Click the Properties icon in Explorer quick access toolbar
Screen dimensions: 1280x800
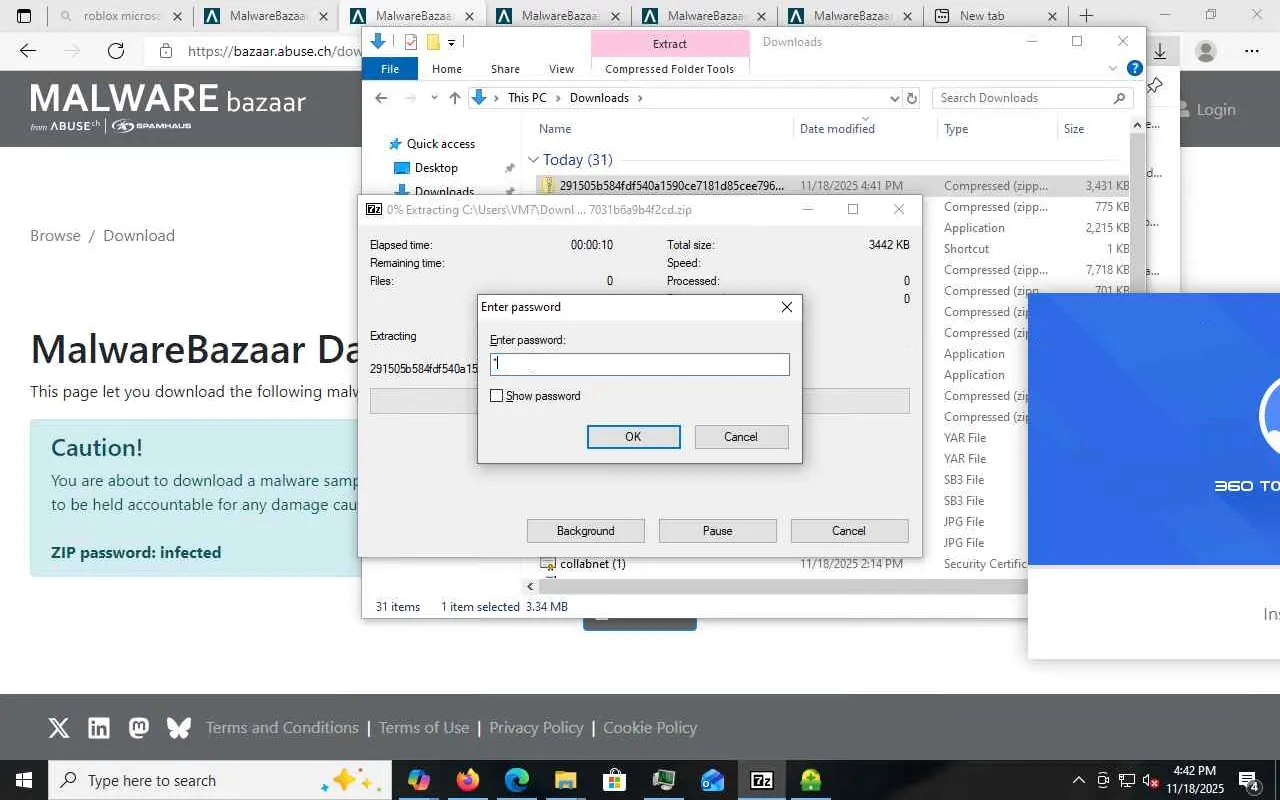pyautogui.click(x=411, y=42)
